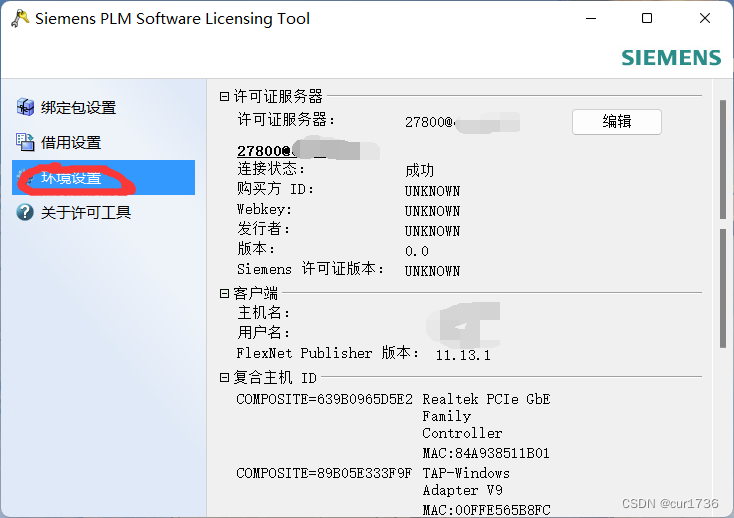Click the 连接状态 label
734x518 pixels.
pyautogui.click(x=271, y=168)
